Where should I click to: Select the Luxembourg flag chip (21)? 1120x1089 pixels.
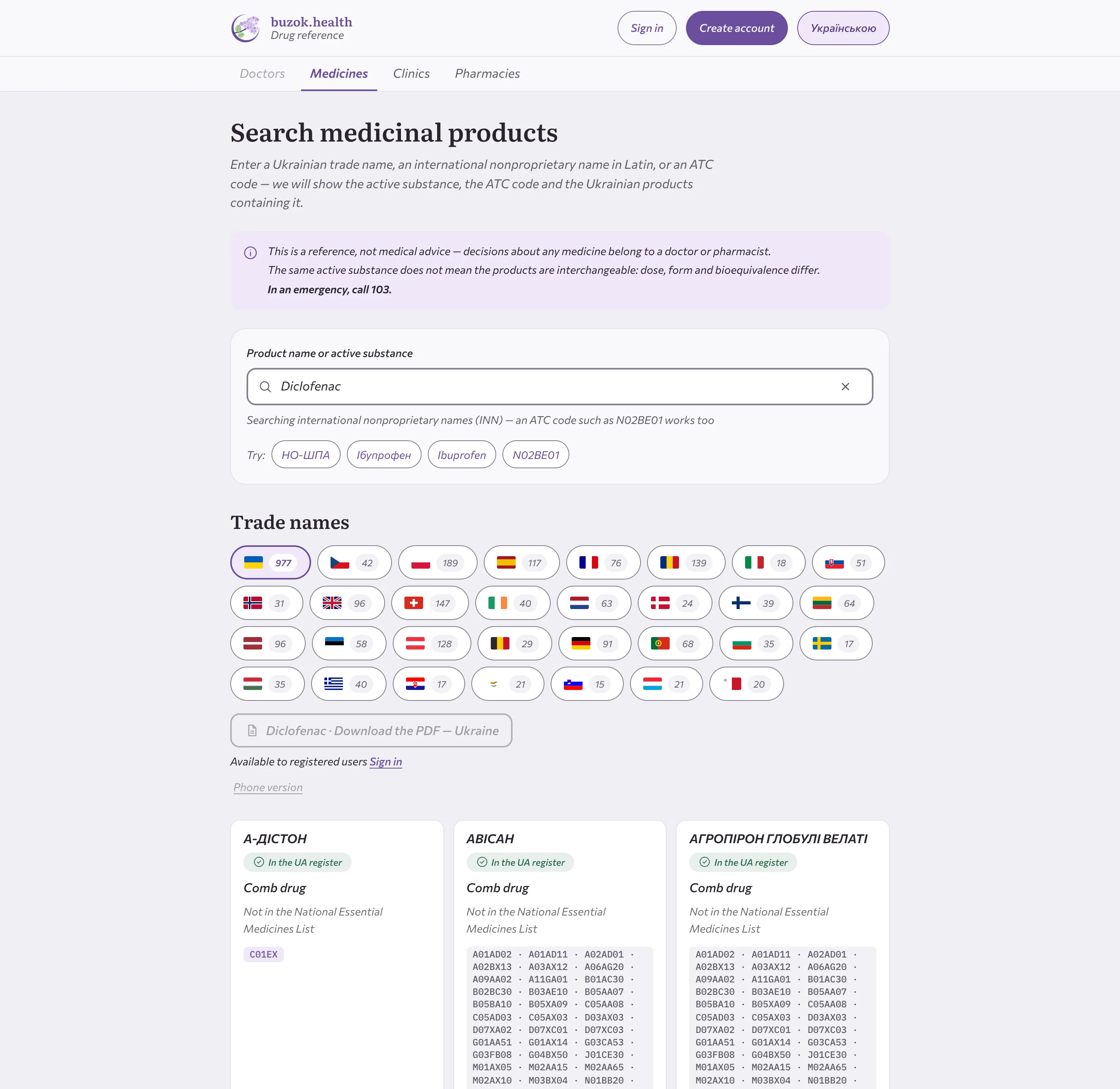tap(667, 684)
